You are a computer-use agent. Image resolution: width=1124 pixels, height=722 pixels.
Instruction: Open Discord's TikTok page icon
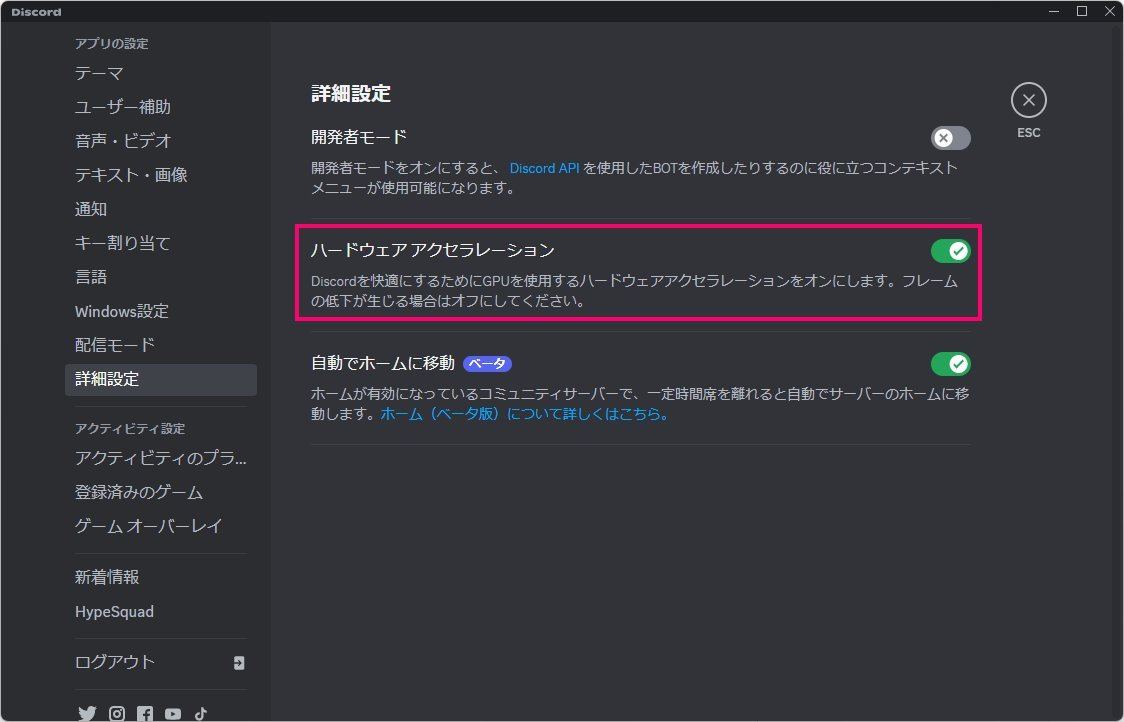pyautogui.click(x=201, y=713)
